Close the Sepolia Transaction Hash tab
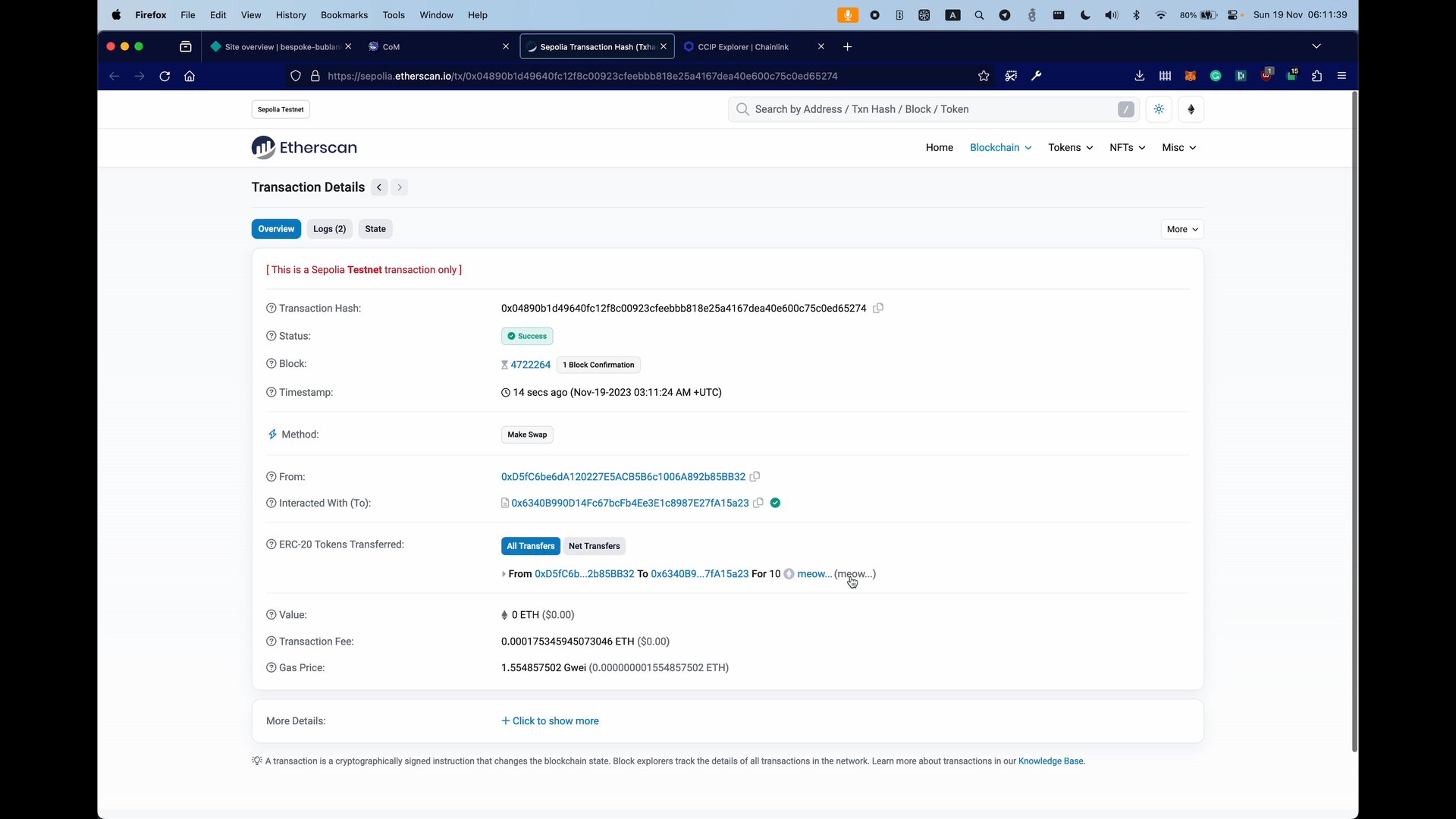1456x819 pixels. (x=664, y=47)
